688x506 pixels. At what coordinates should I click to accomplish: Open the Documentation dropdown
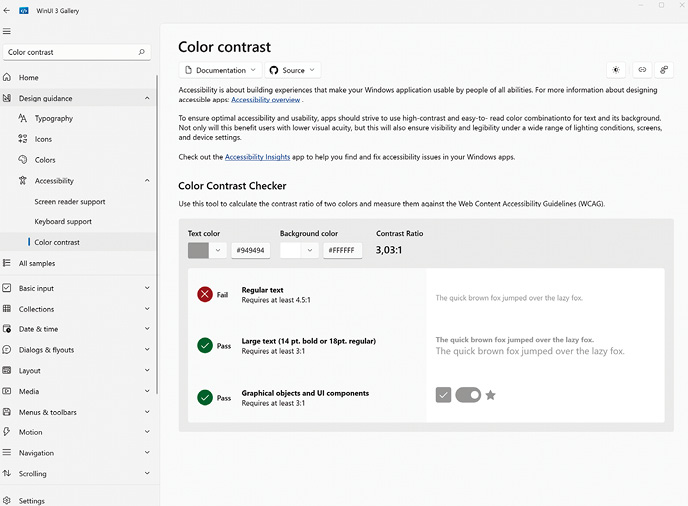[x=220, y=70]
